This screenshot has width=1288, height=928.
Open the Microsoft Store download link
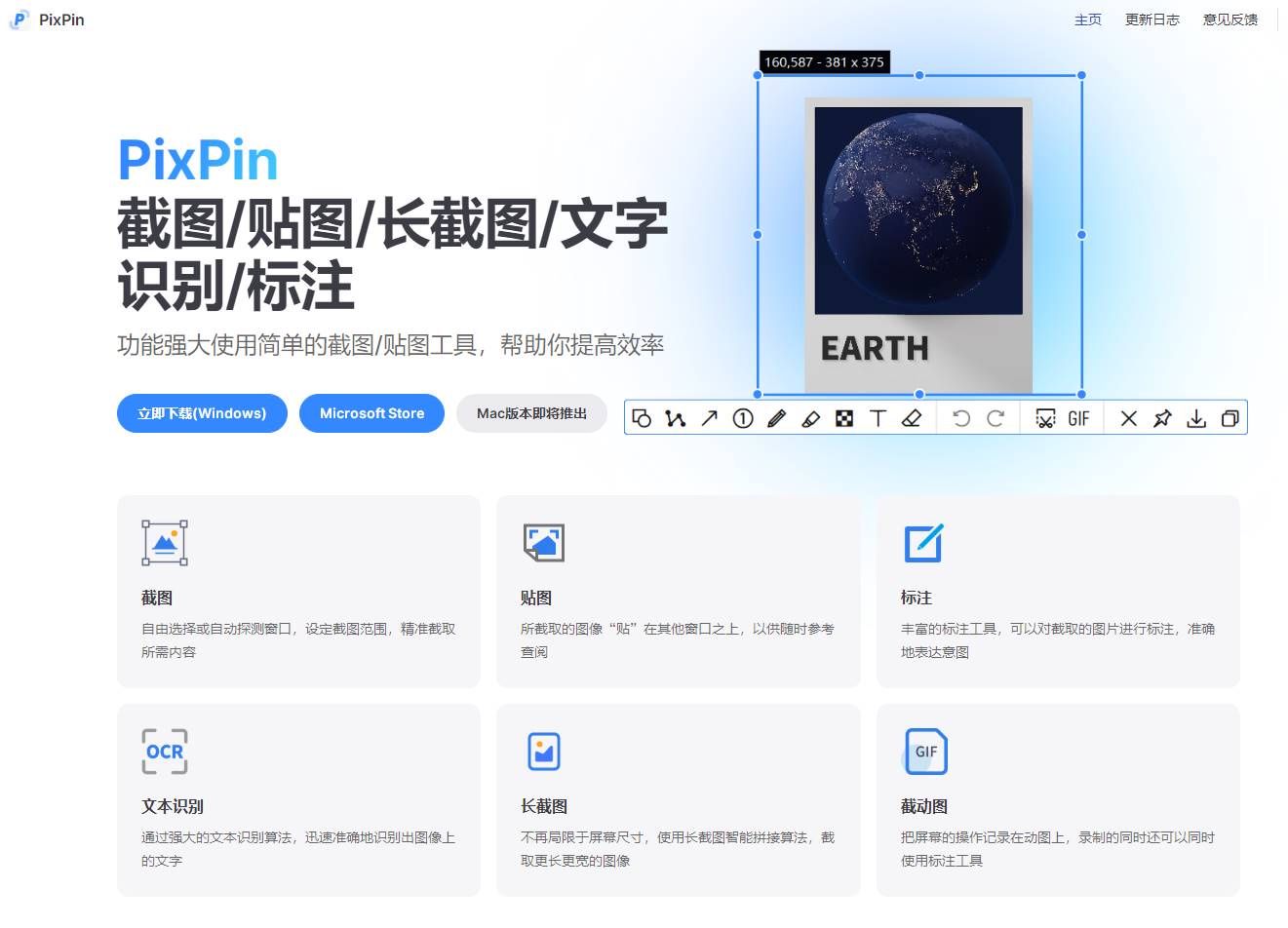point(371,413)
